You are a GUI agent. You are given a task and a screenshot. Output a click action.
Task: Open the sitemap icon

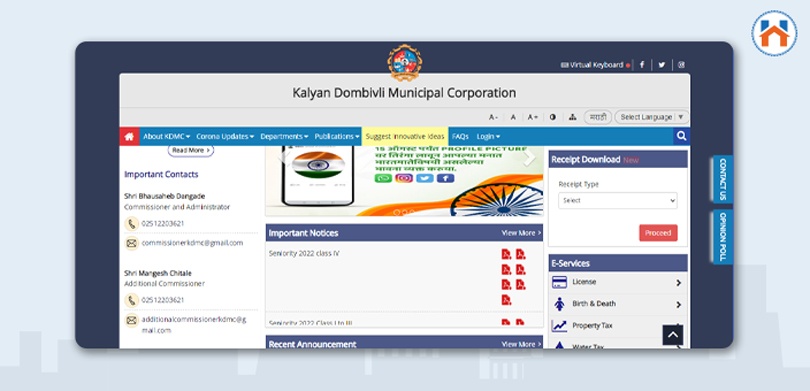[x=572, y=117]
